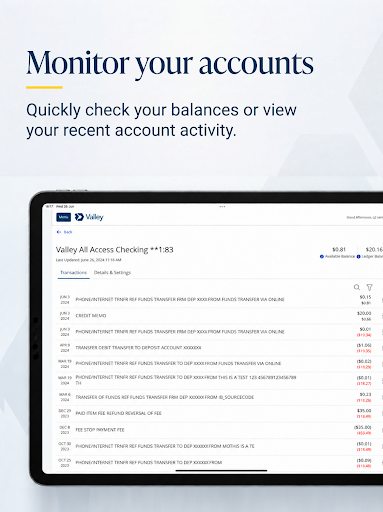383x512 pixels.
Task: Click the ($35.00) stop payment fee amount
Action: [363, 427]
